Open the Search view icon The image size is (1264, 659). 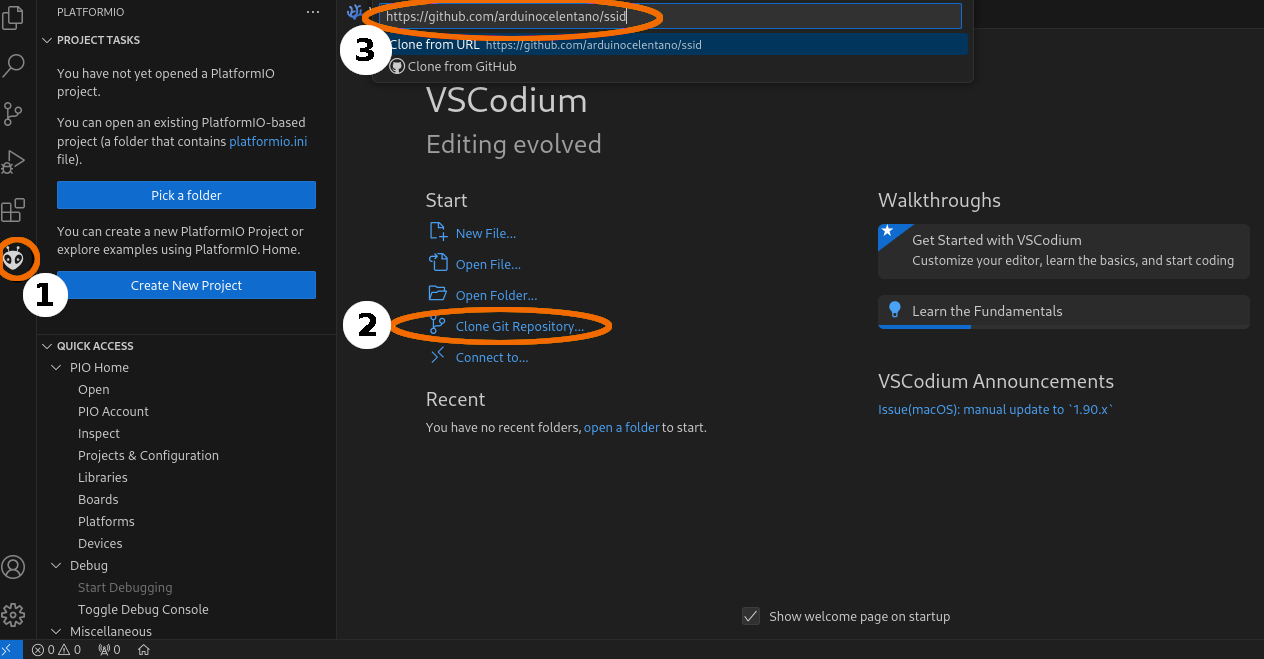13,66
